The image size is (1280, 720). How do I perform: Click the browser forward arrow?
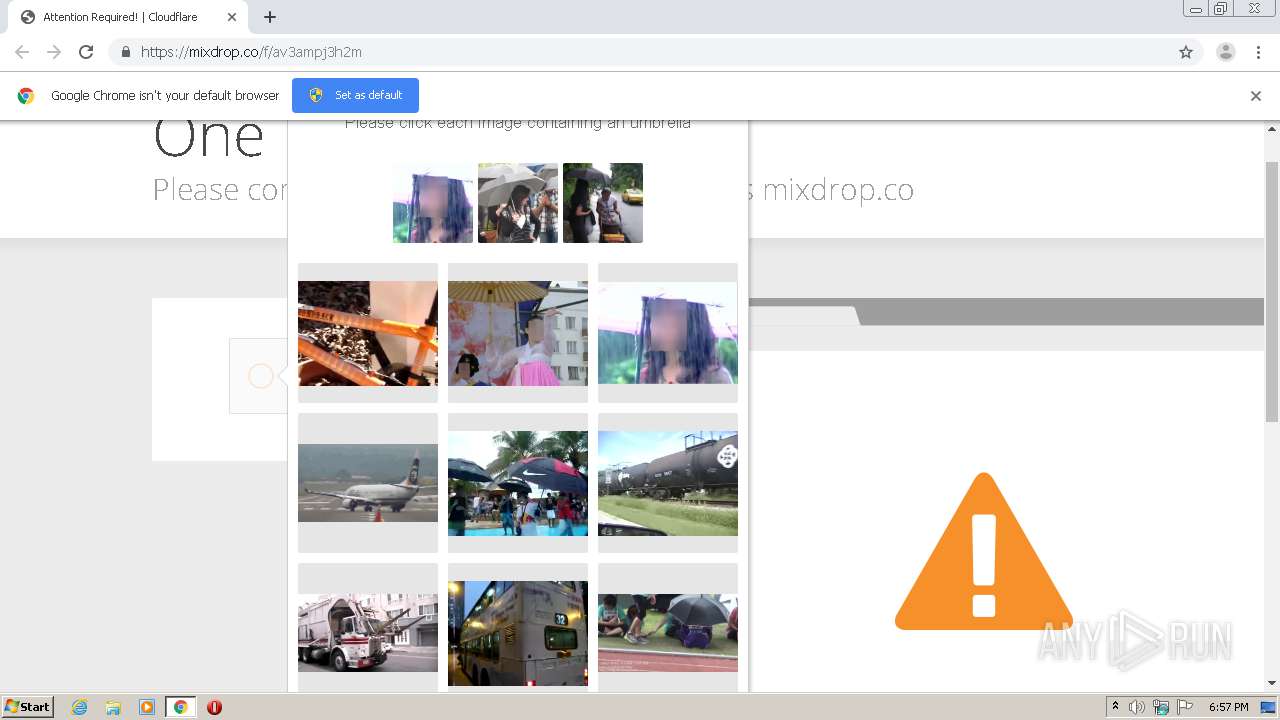(54, 52)
